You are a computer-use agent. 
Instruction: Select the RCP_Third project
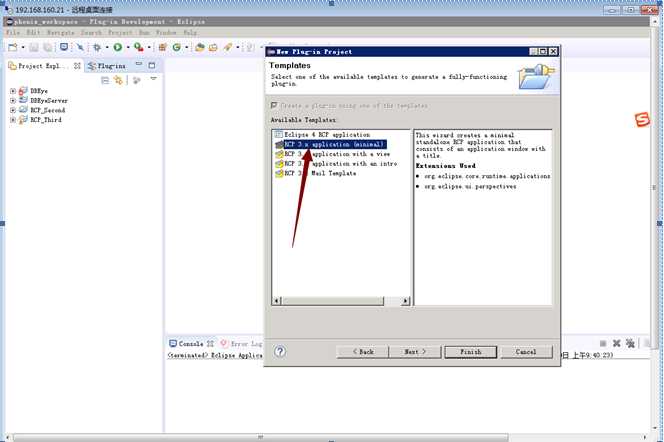coord(46,120)
